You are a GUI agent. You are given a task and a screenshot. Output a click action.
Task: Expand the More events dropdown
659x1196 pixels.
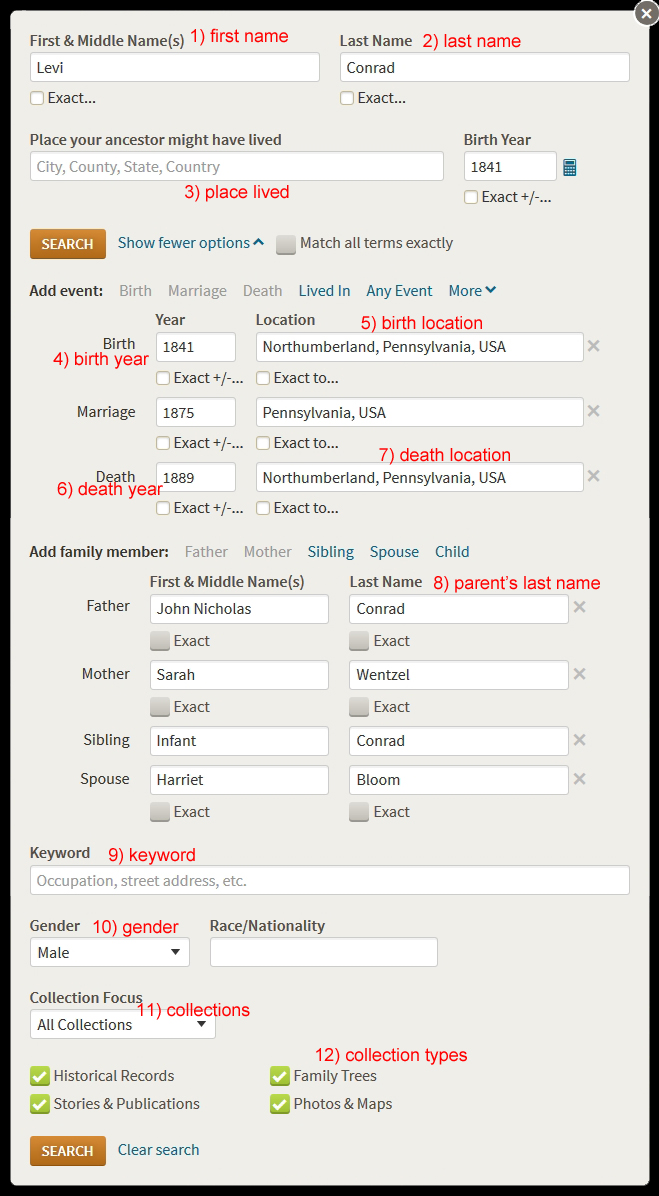click(x=472, y=291)
